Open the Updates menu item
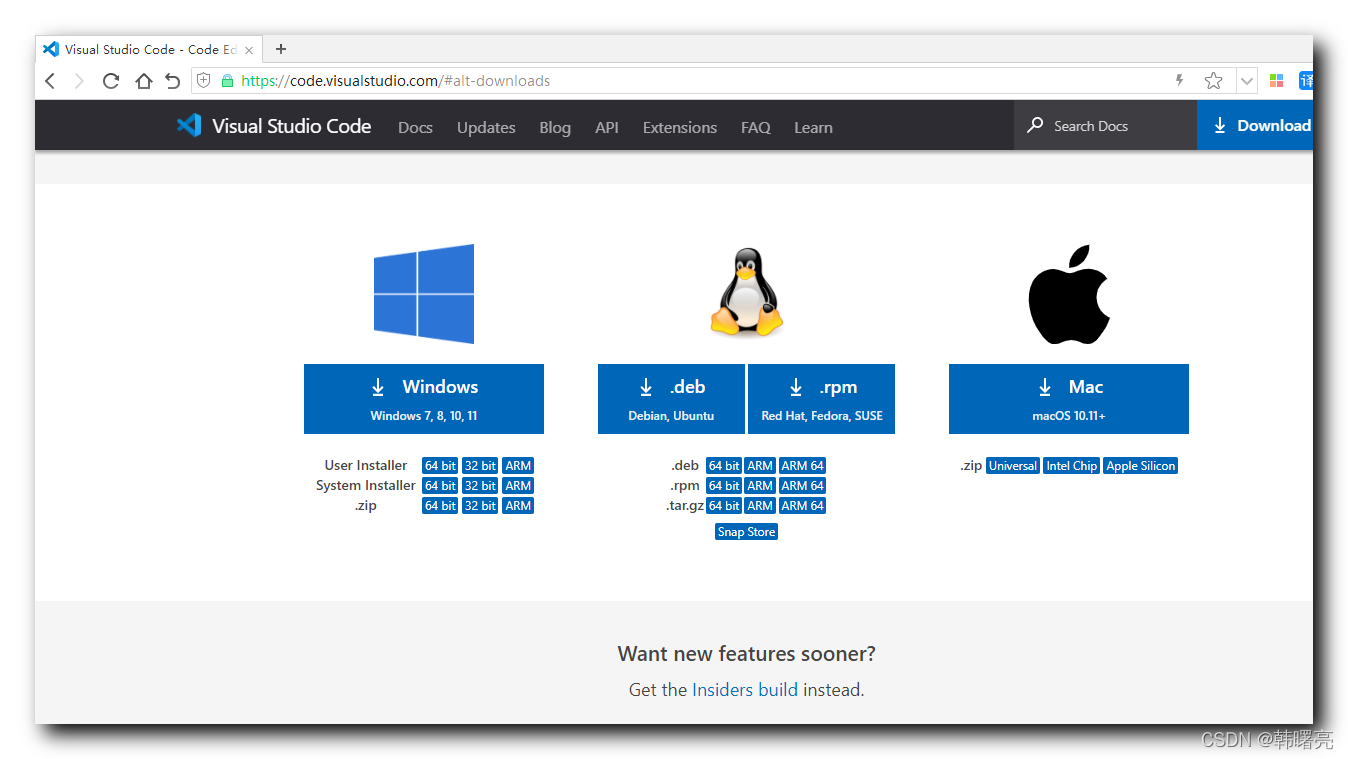Viewport: 1348px width, 759px height. [486, 127]
